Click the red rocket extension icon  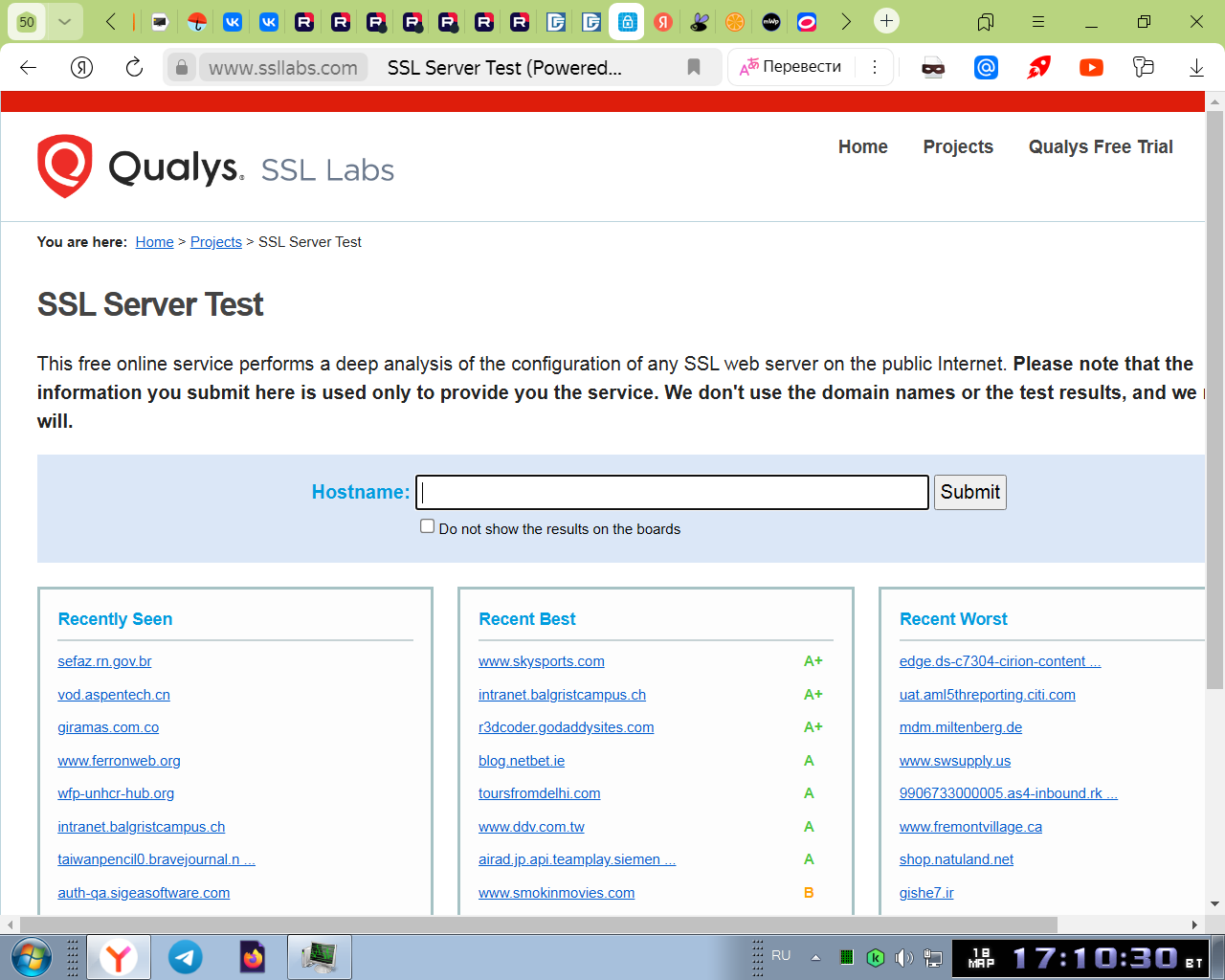click(x=1038, y=67)
